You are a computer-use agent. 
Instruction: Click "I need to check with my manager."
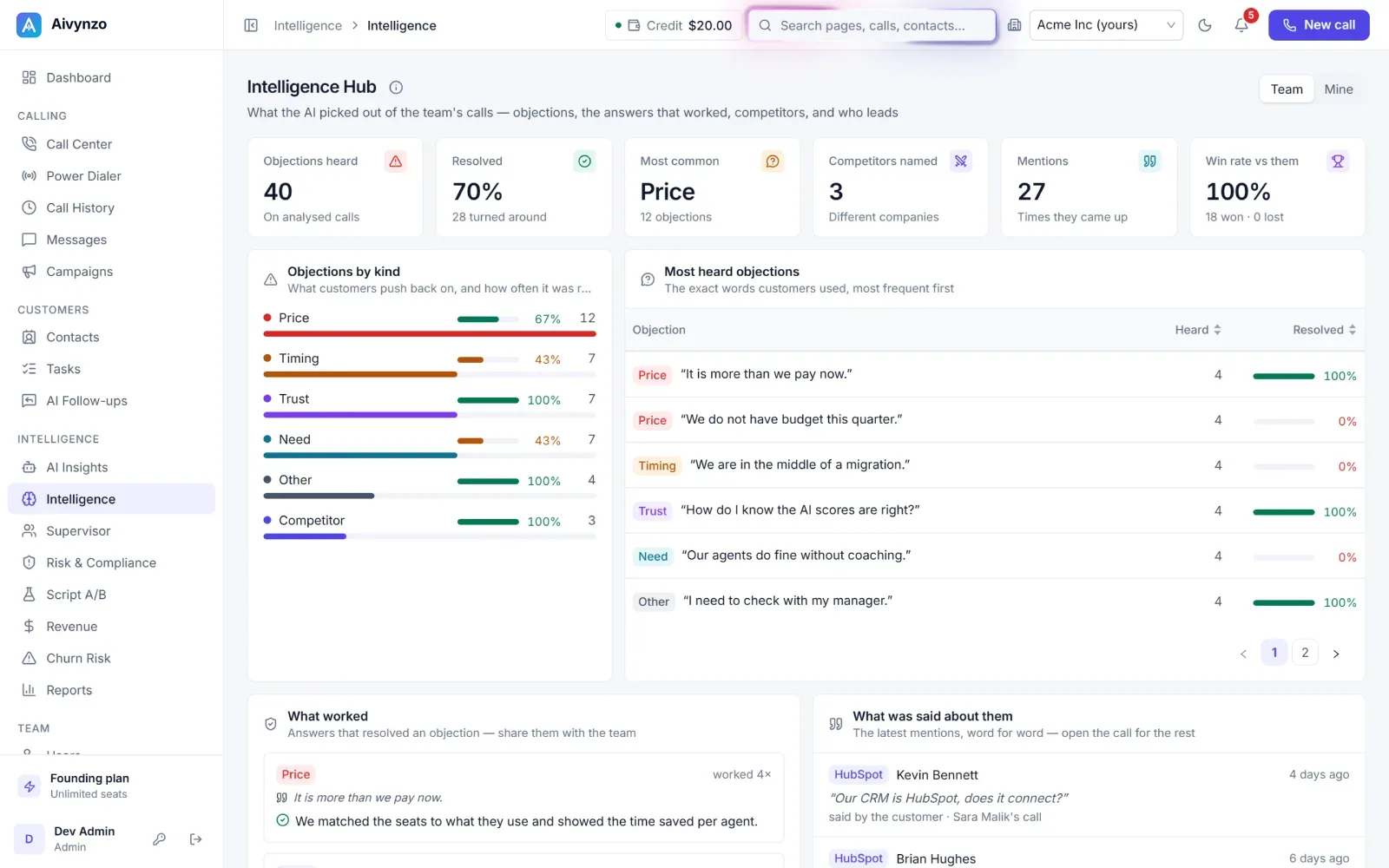click(x=787, y=601)
